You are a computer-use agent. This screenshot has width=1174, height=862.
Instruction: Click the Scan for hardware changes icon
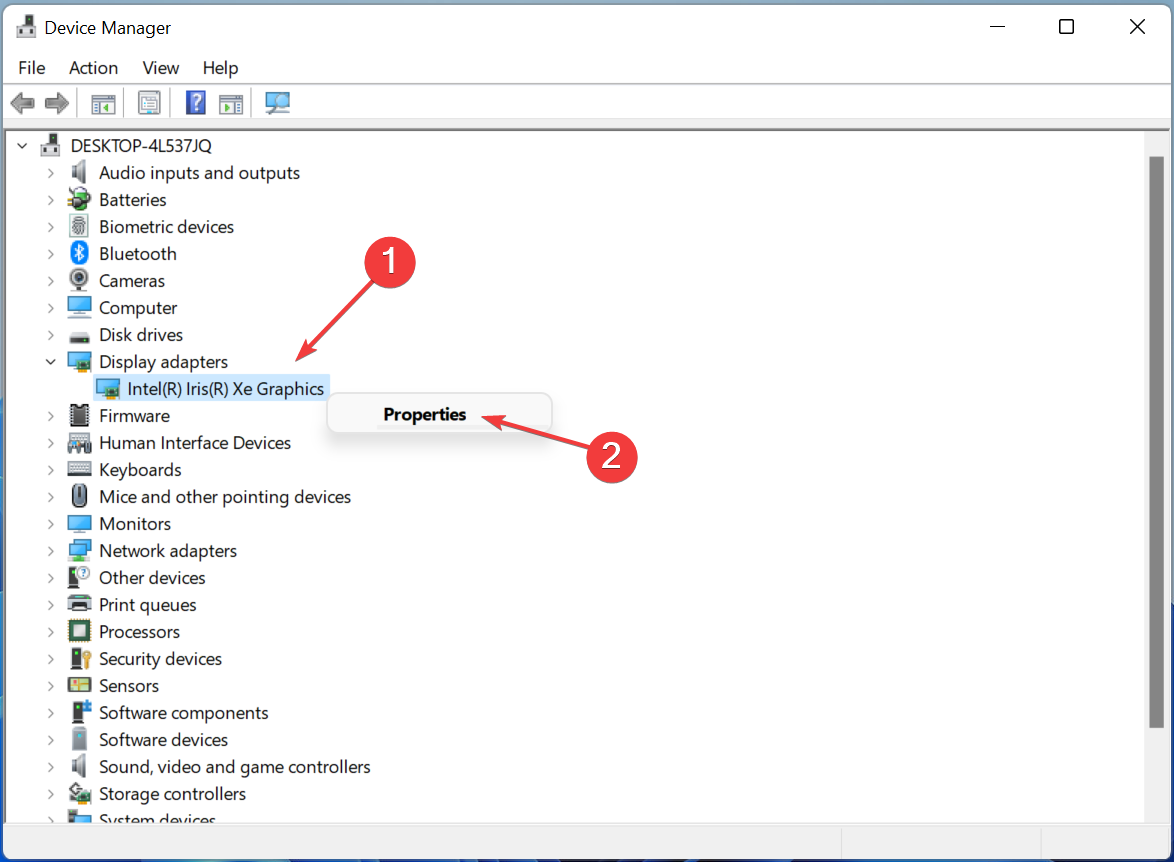277,103
